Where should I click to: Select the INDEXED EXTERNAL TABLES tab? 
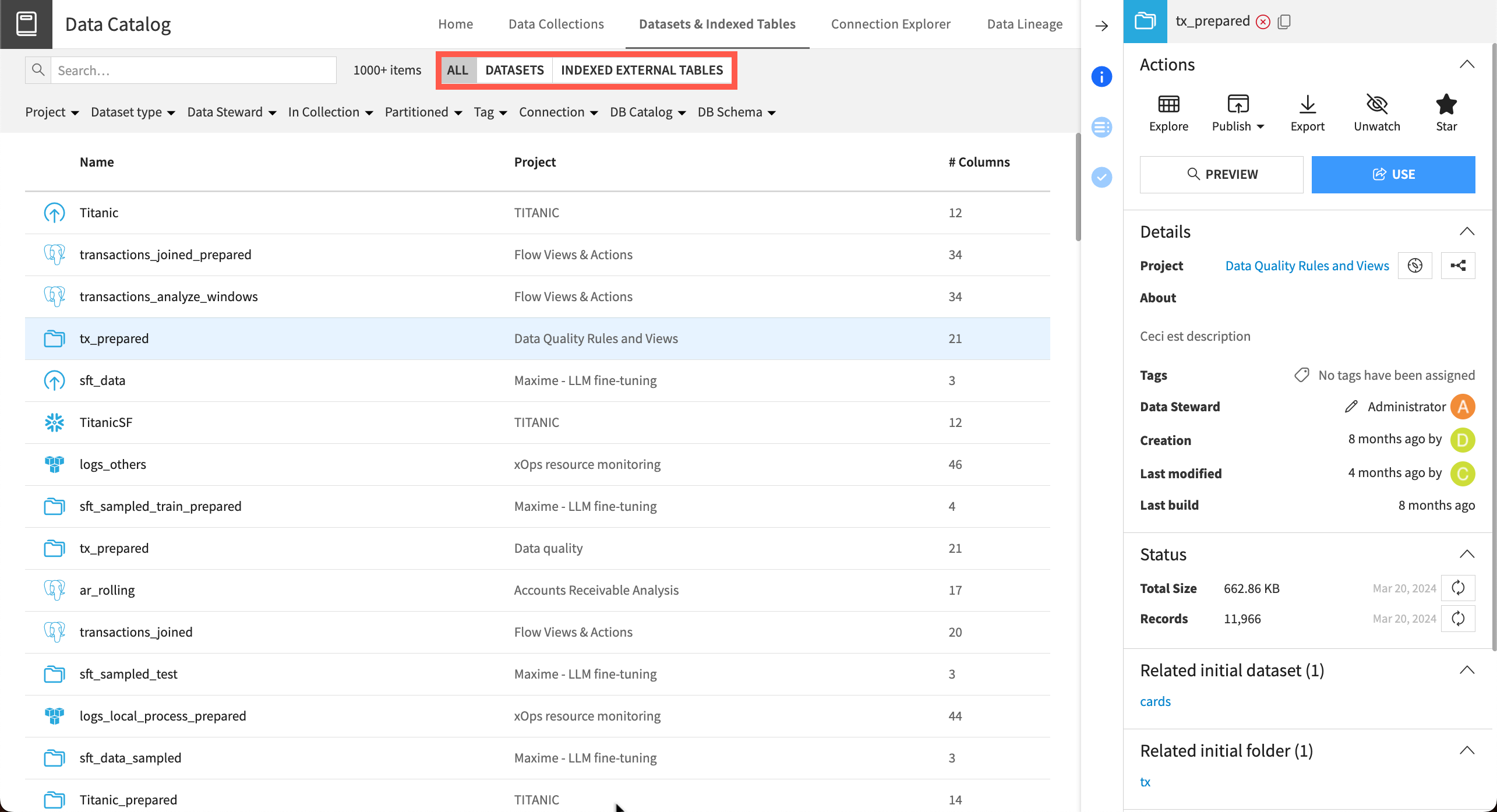point(641,69)
